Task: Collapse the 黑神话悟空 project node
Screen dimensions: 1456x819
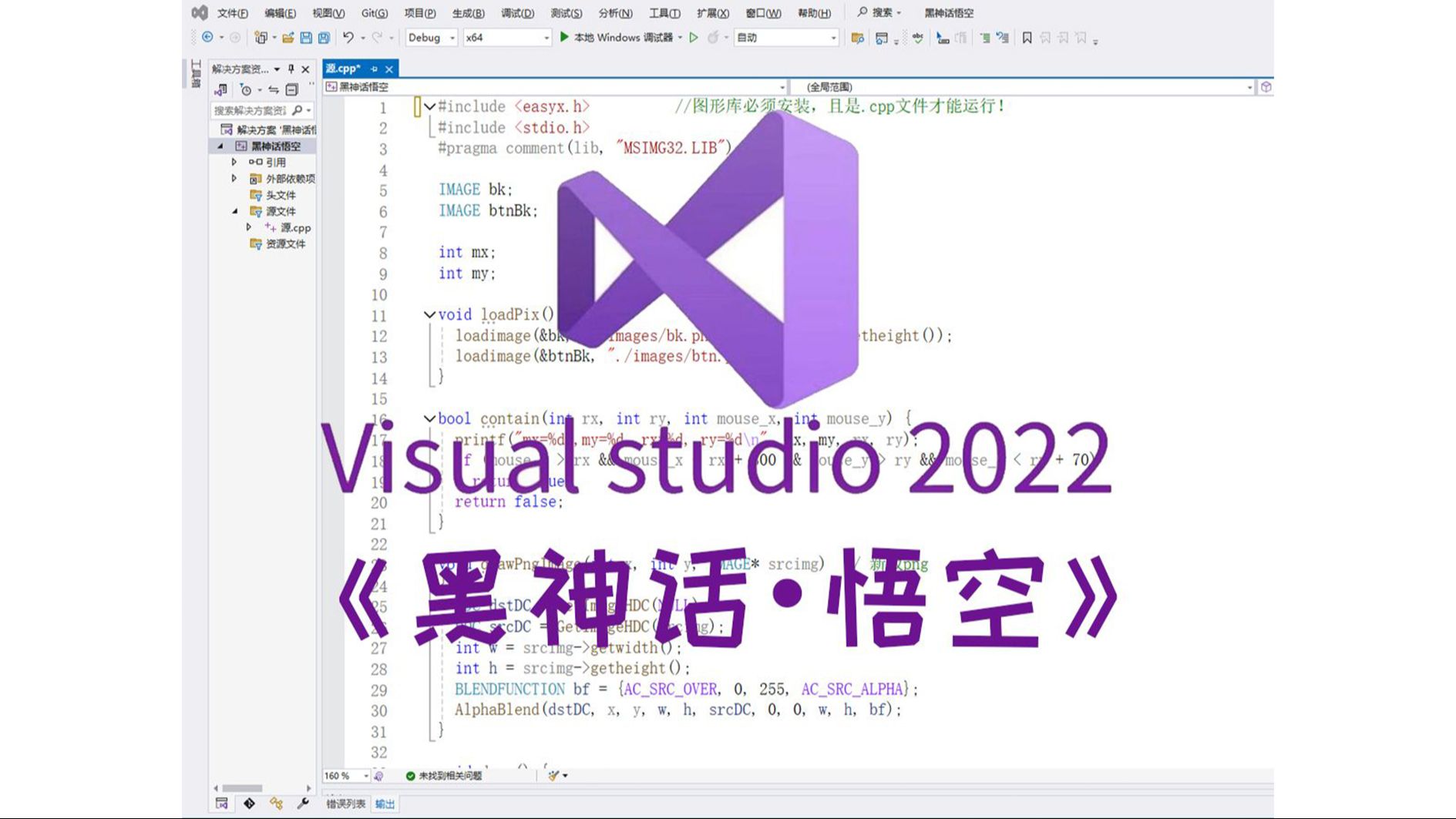Action: coord(220,146)
